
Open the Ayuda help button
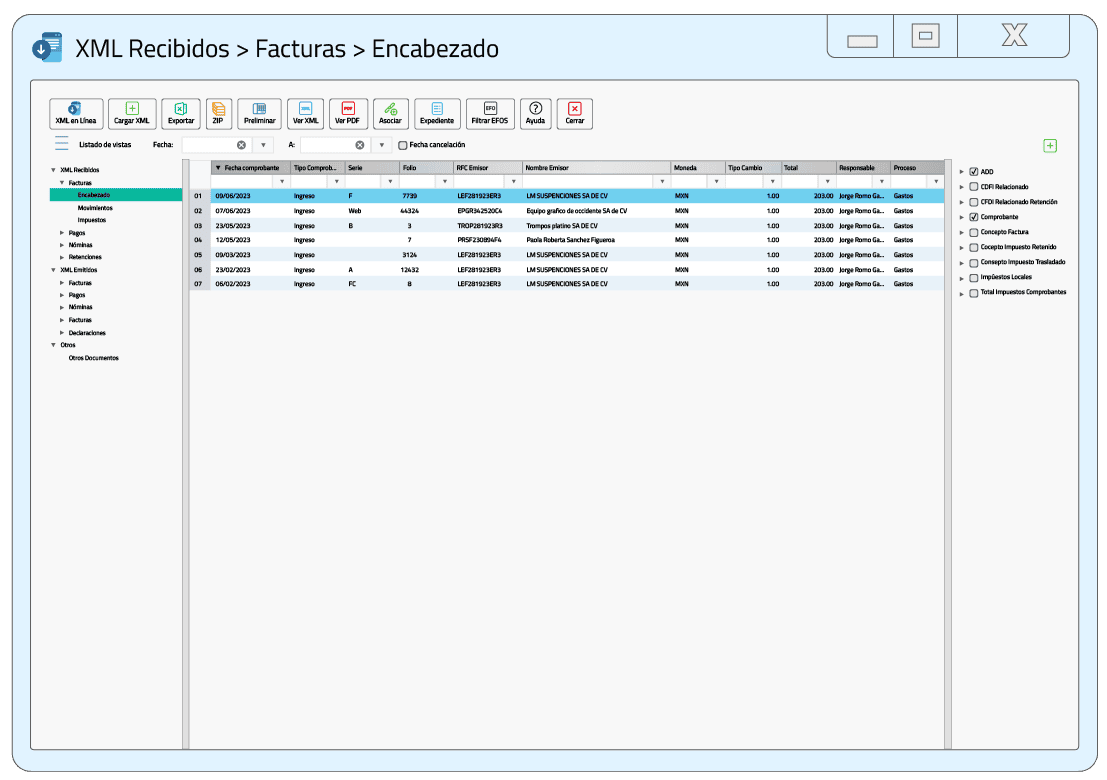click(535, 113)
